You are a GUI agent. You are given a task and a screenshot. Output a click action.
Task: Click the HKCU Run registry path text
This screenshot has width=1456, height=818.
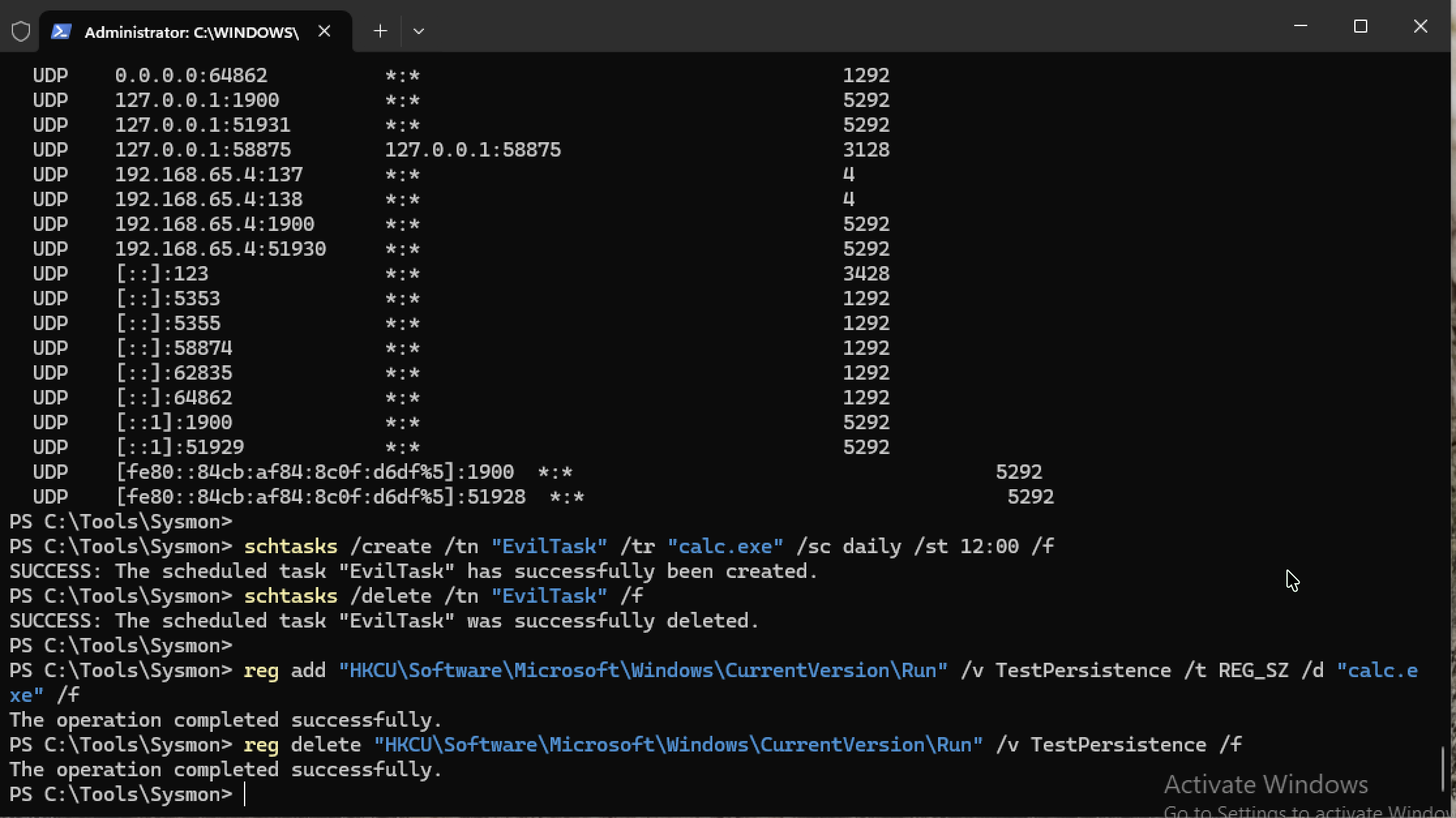coord(643,670)
